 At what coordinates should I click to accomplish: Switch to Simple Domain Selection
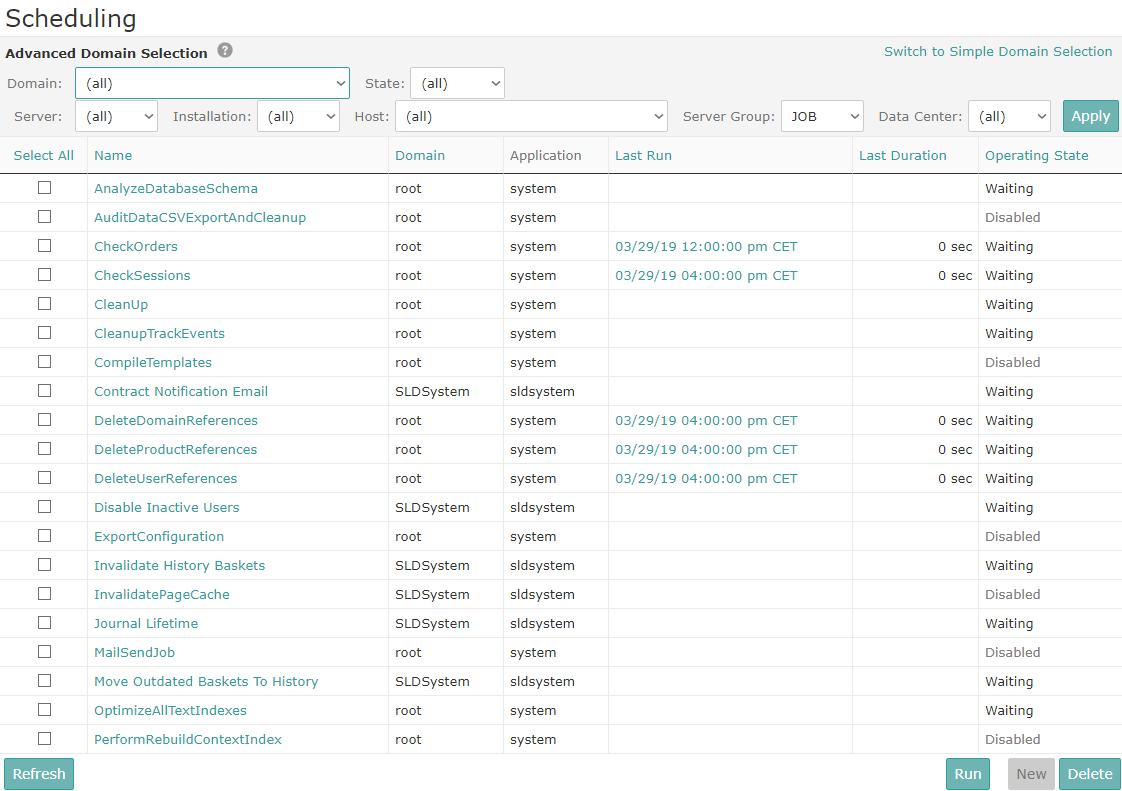pyautogui.click(x=997, y=51)
